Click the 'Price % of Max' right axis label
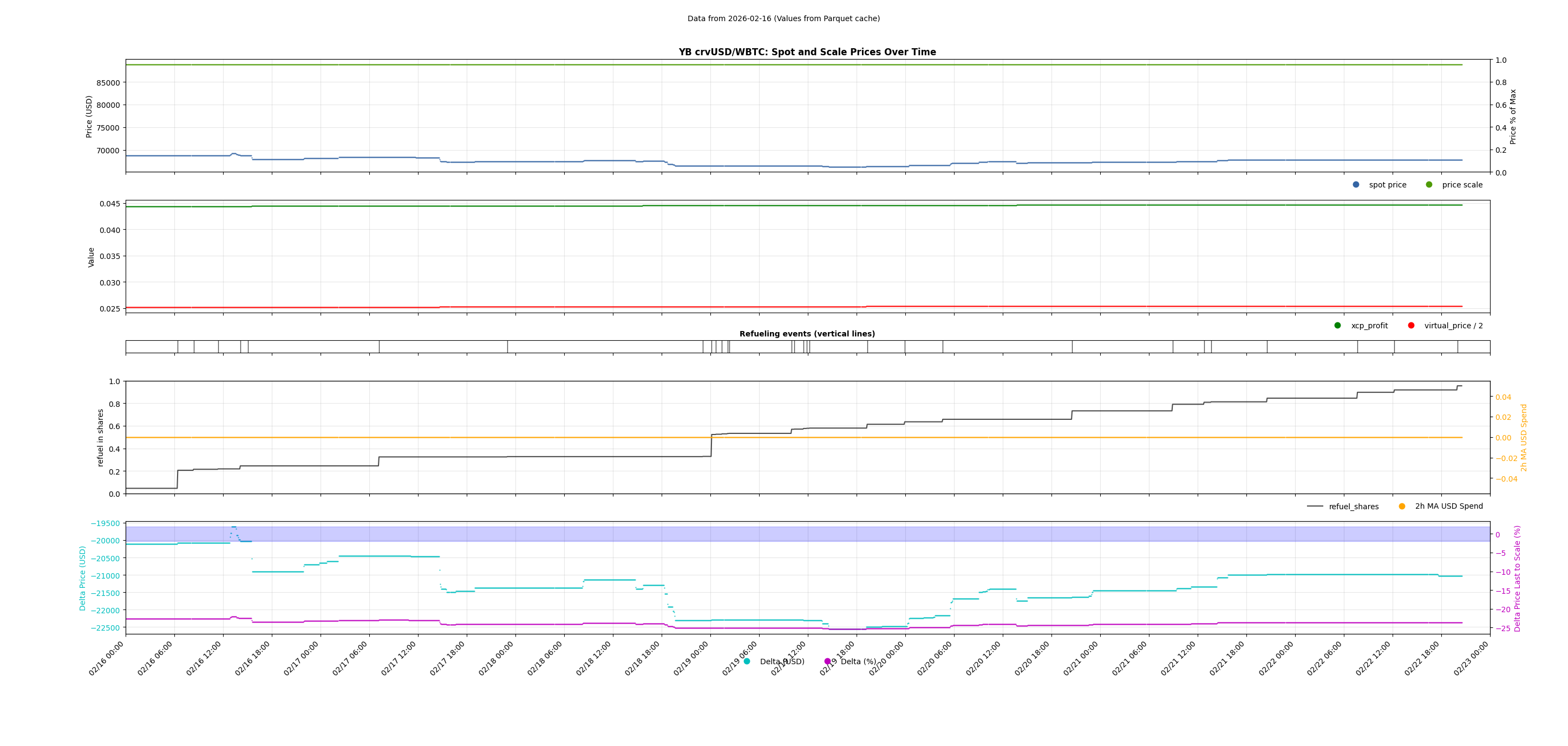 click(x=1513, y=116)
